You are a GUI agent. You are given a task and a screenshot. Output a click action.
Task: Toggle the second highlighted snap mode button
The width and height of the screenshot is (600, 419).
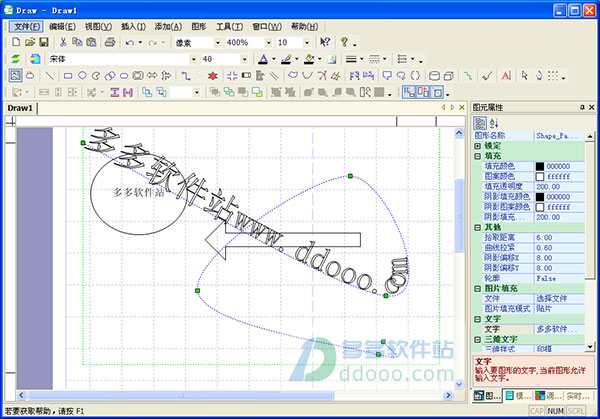(x=424, y=92)
